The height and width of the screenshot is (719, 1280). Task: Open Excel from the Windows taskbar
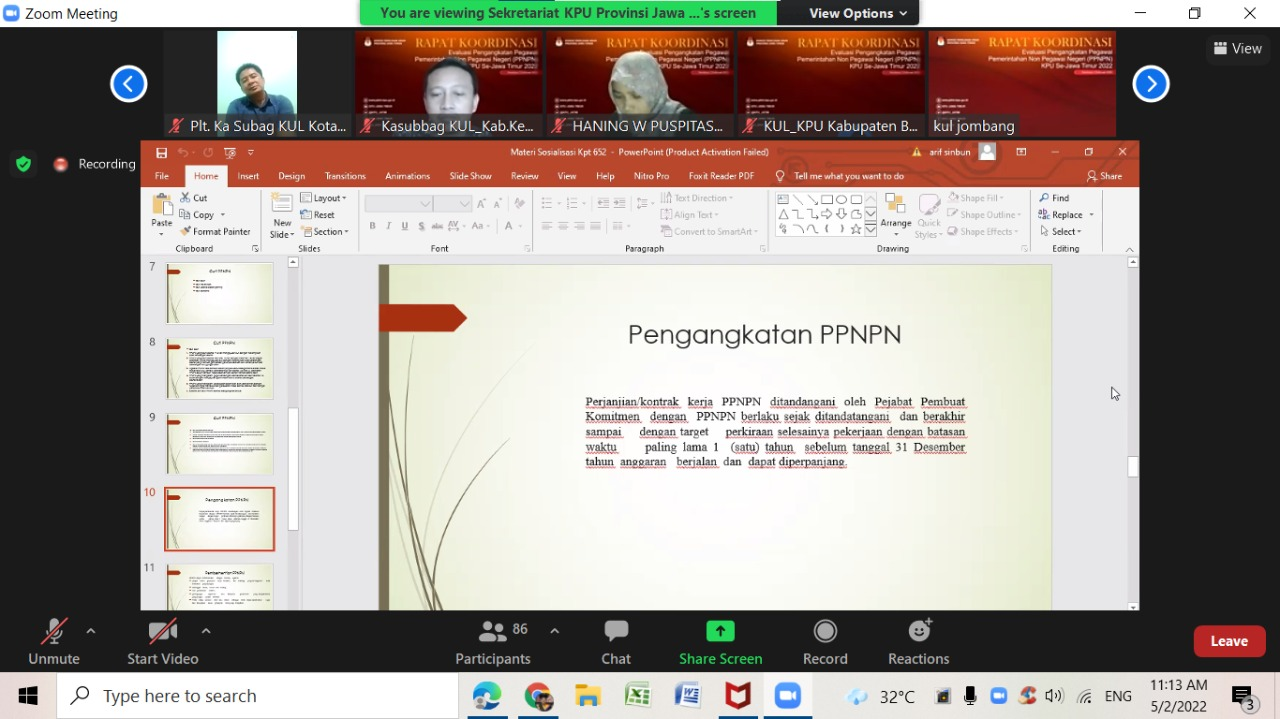(638, 696)
